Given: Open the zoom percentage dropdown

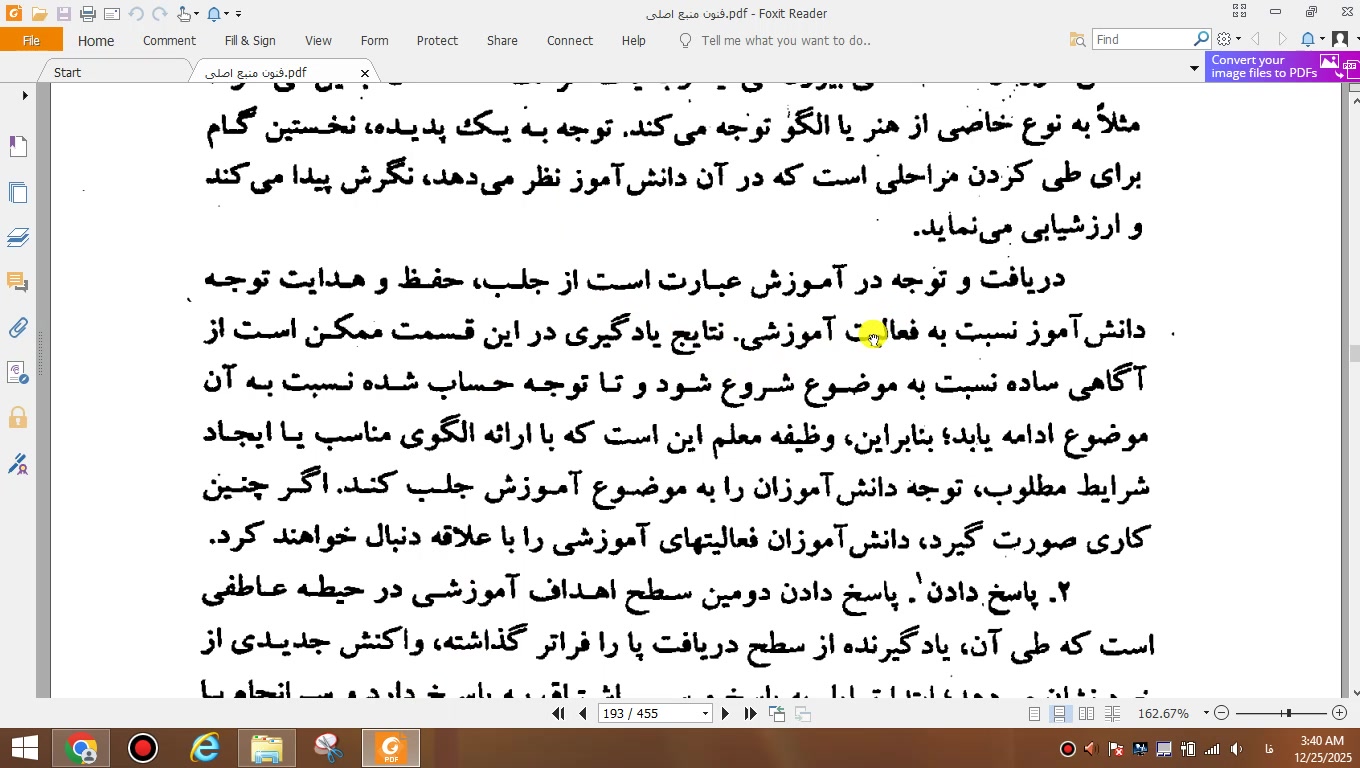Looking at the screenshot, I should pyautogui.click(x=1206, y=713).
